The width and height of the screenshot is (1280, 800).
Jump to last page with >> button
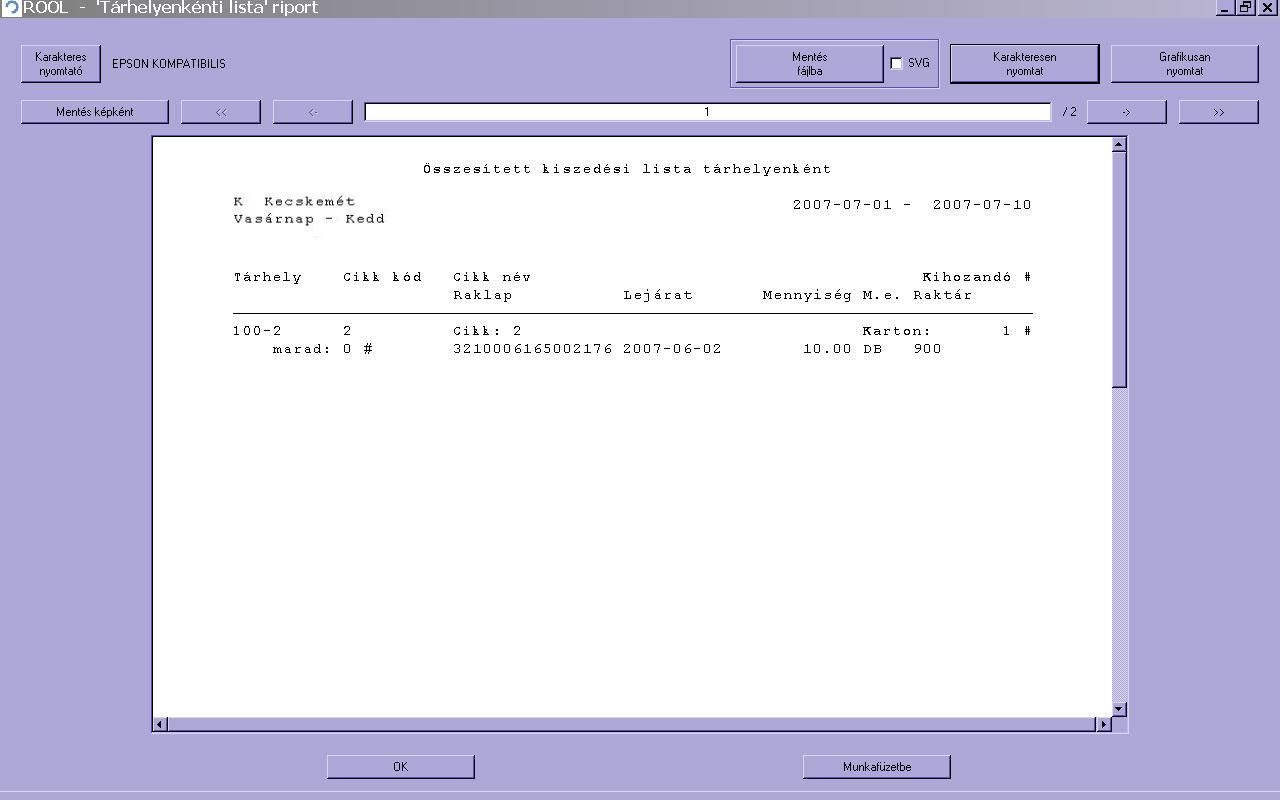(1218, 112)
